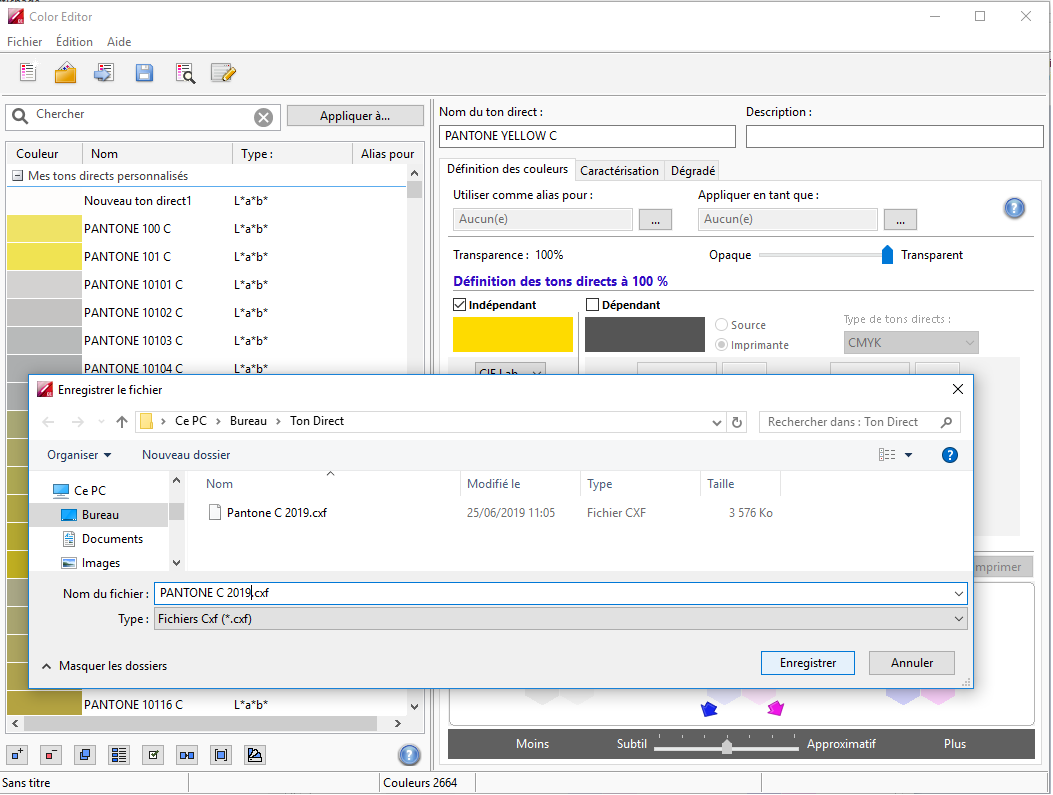Click the yellow Indépendant color swatch

512,334
